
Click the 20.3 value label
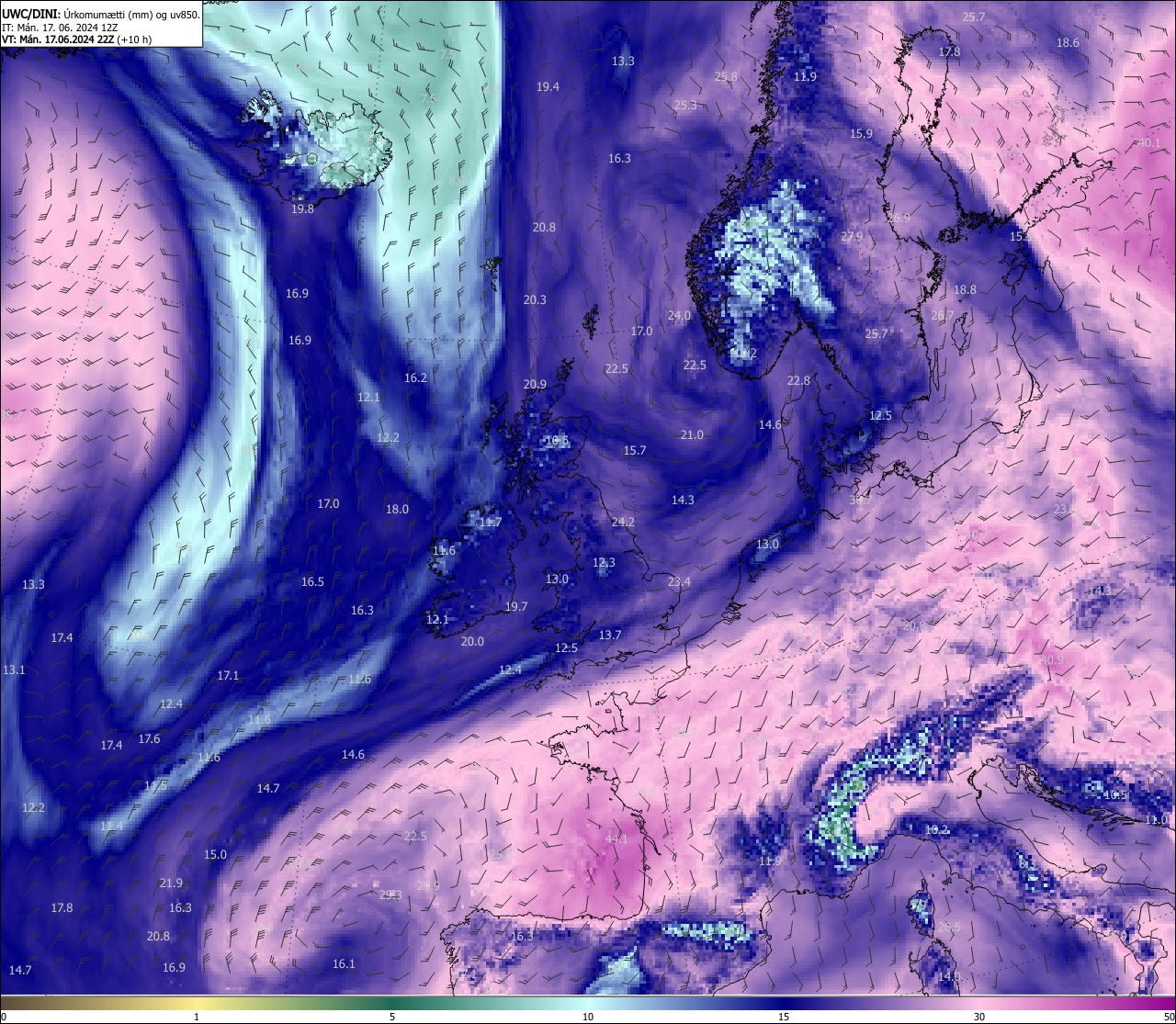coord(535,299)
